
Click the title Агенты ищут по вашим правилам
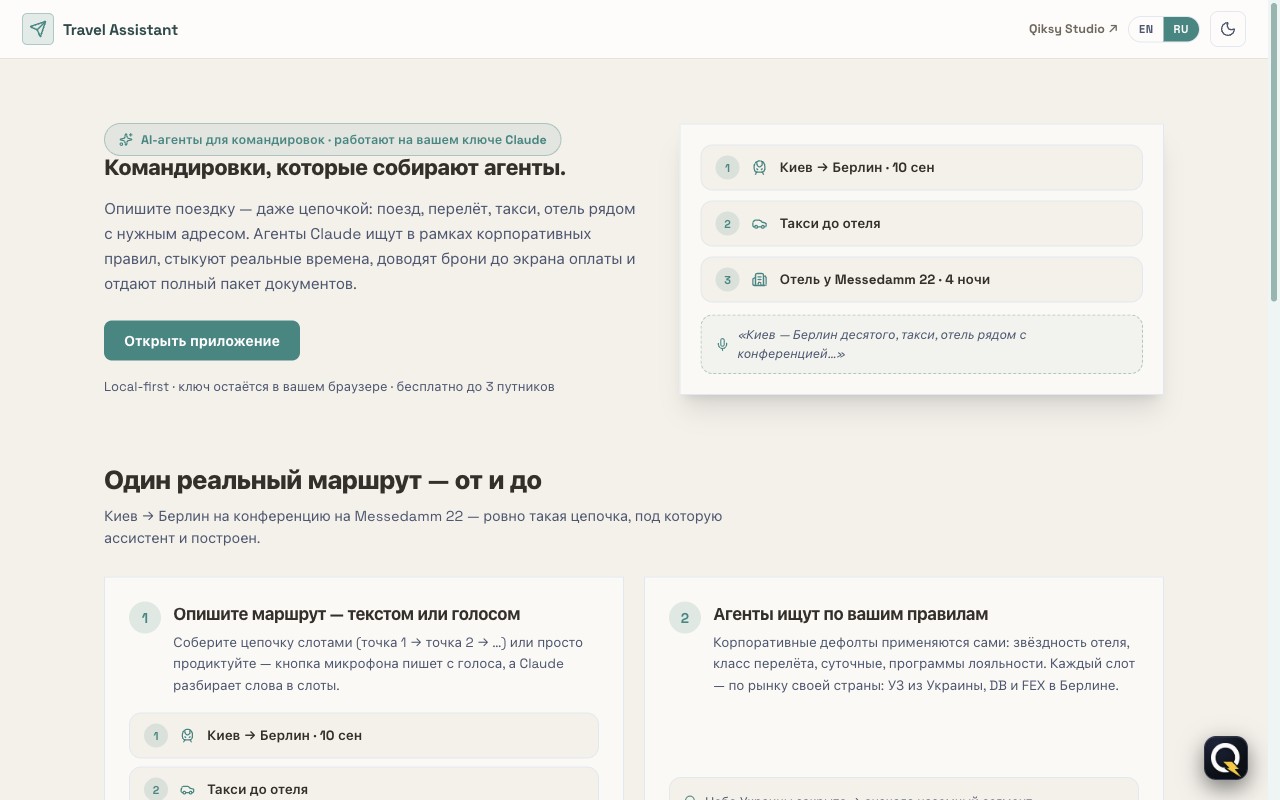[x=851, y=614]
